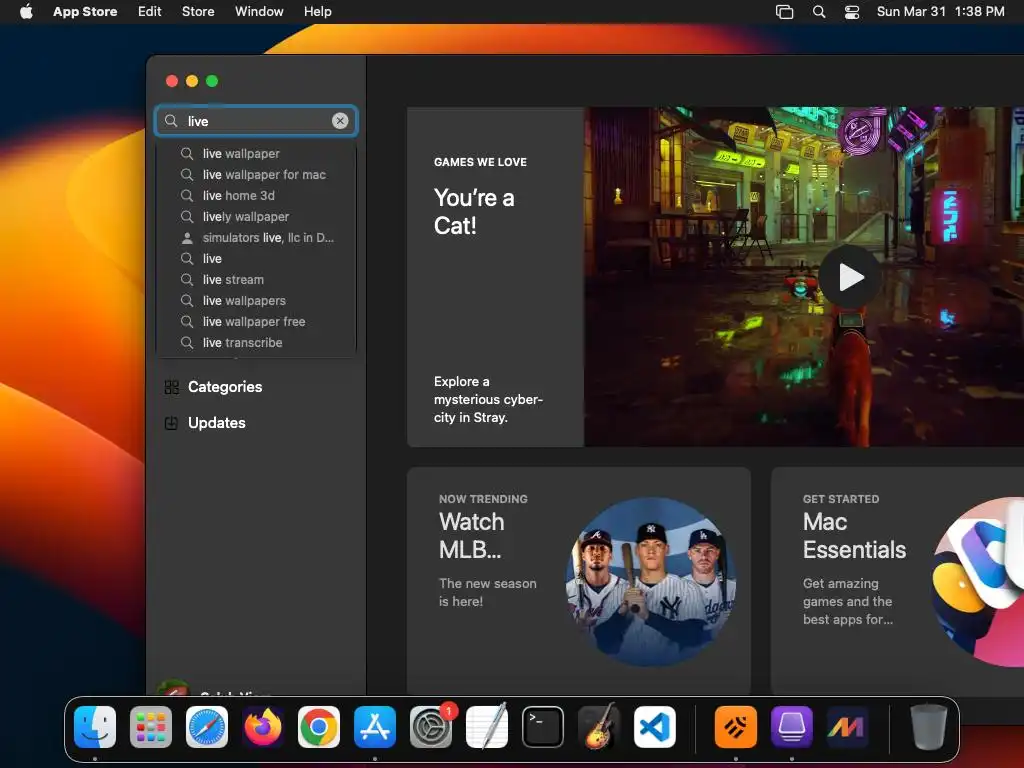Click the magnifier icon in search field
The width and height of the screenshot is (1024, 768).
pyautogui.click(x=171, y=121)
